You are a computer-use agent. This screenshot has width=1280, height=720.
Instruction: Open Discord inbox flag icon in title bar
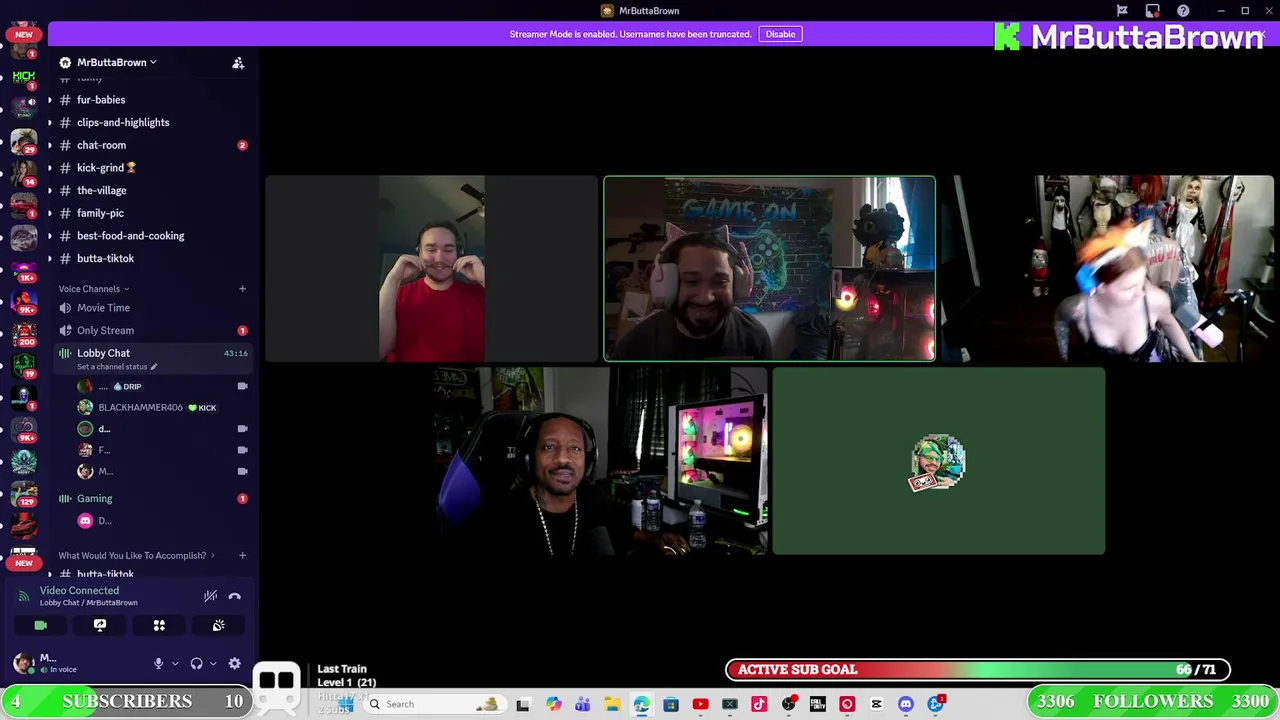tap(1122, 11)
